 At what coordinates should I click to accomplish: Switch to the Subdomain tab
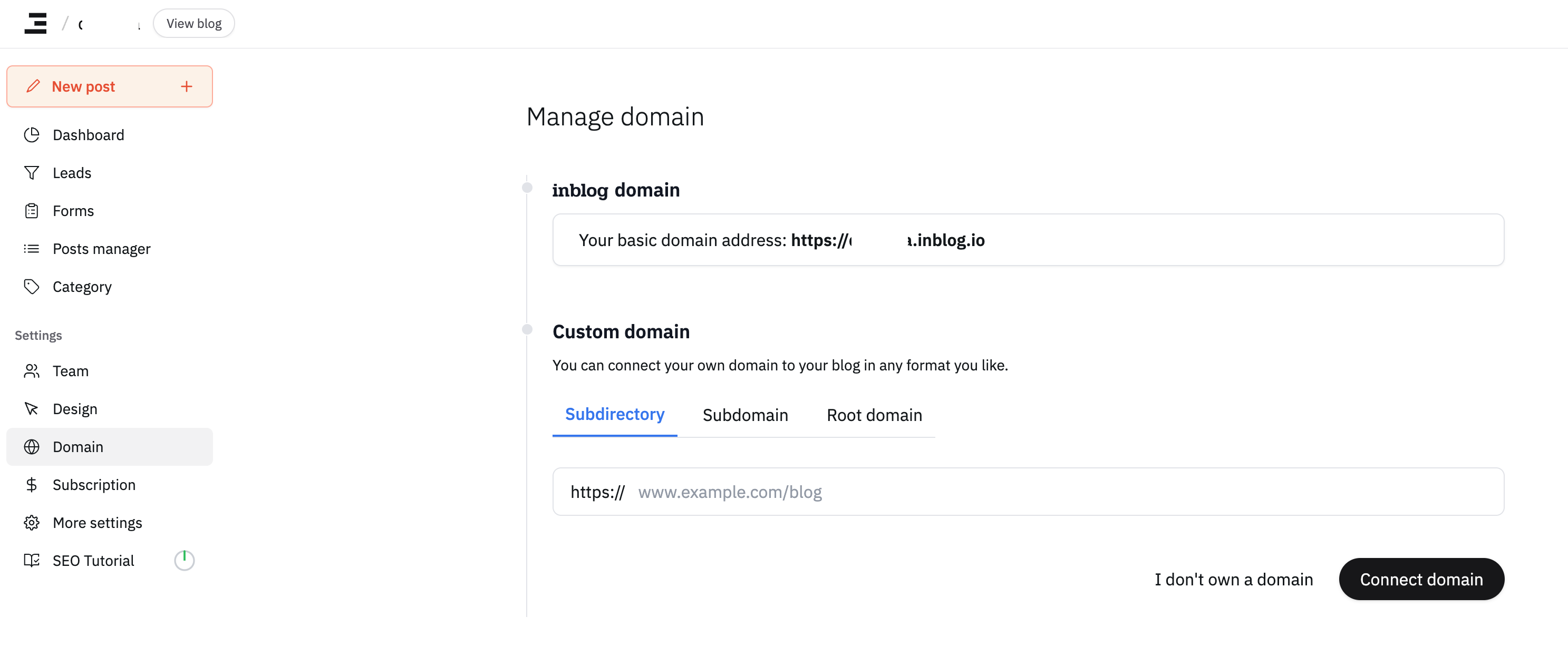745,415
